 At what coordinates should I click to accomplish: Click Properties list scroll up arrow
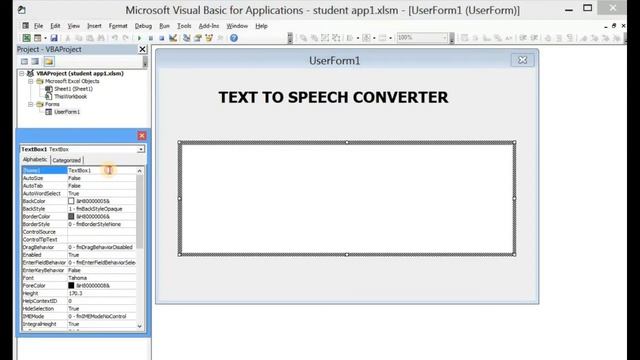(140, 171)
